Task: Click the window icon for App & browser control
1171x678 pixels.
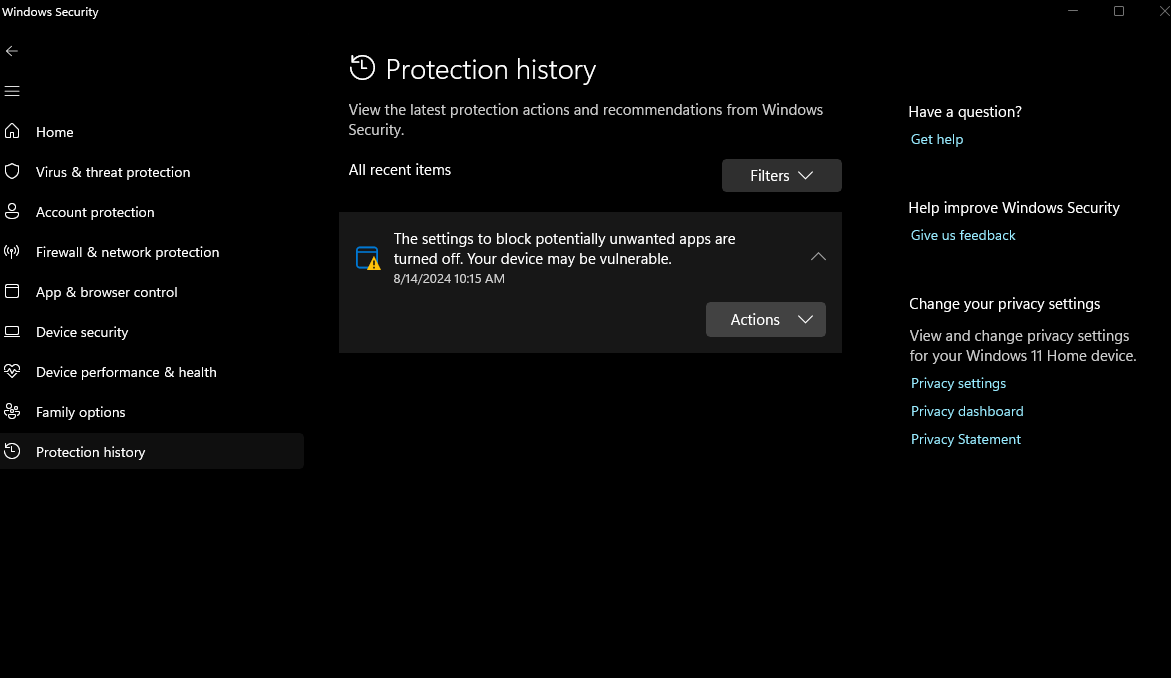Action: point(12,291)
